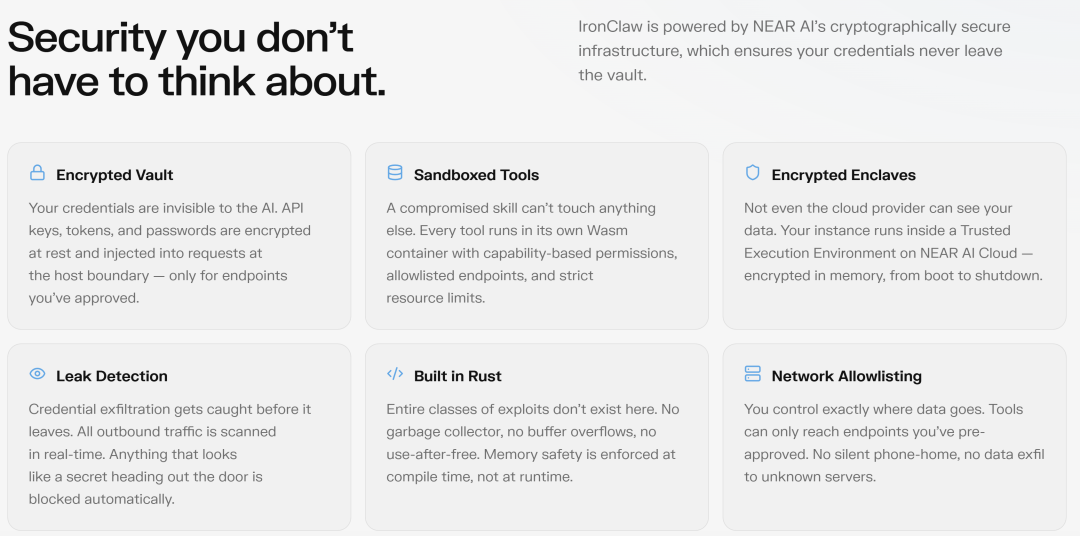Click the server icon beside Network Allowlisting
The image size is (1080, 536).
tap(753, 374)
